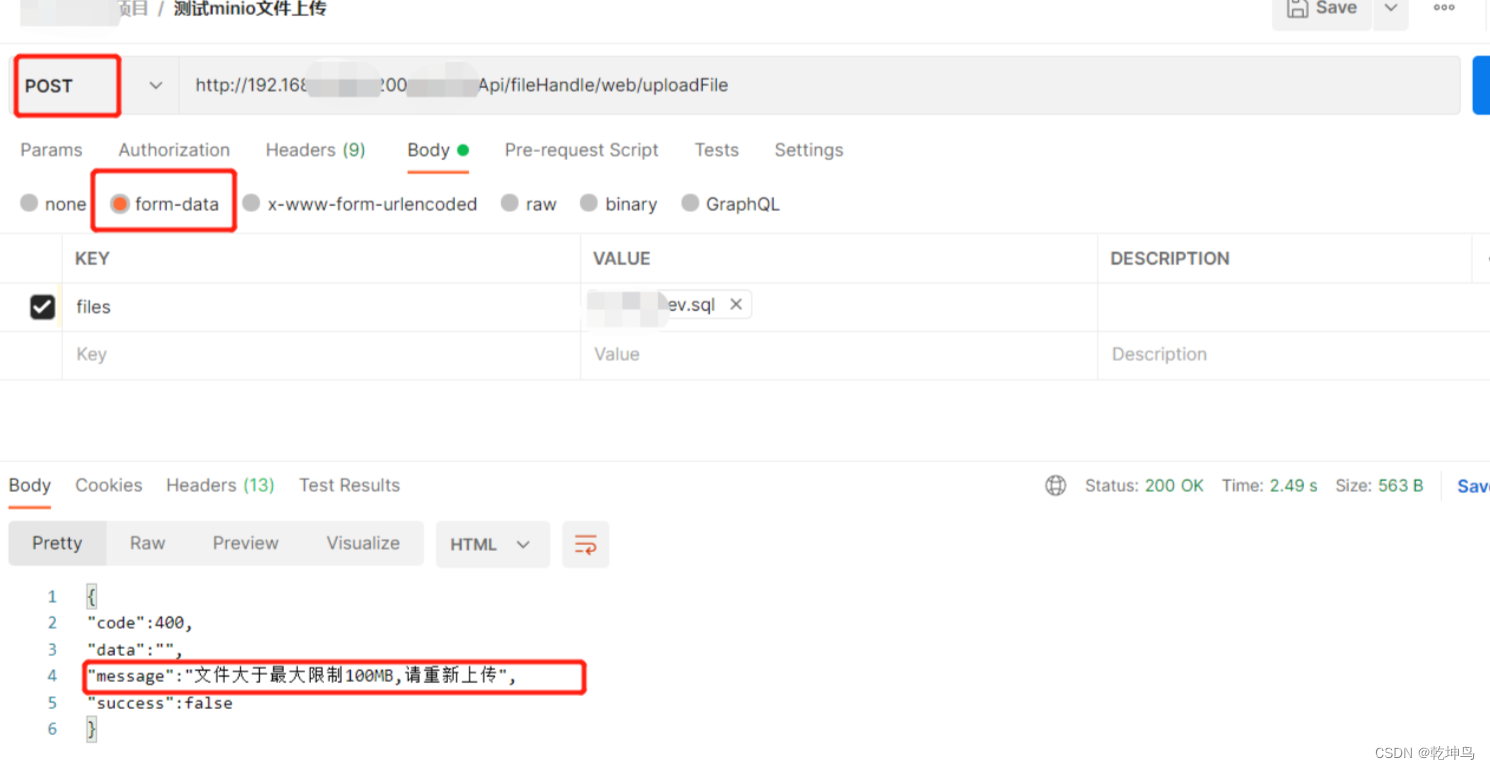This screenshot has width=1490, height=770.
Task: Open the Test Results tab
Action: click(349, 486)
